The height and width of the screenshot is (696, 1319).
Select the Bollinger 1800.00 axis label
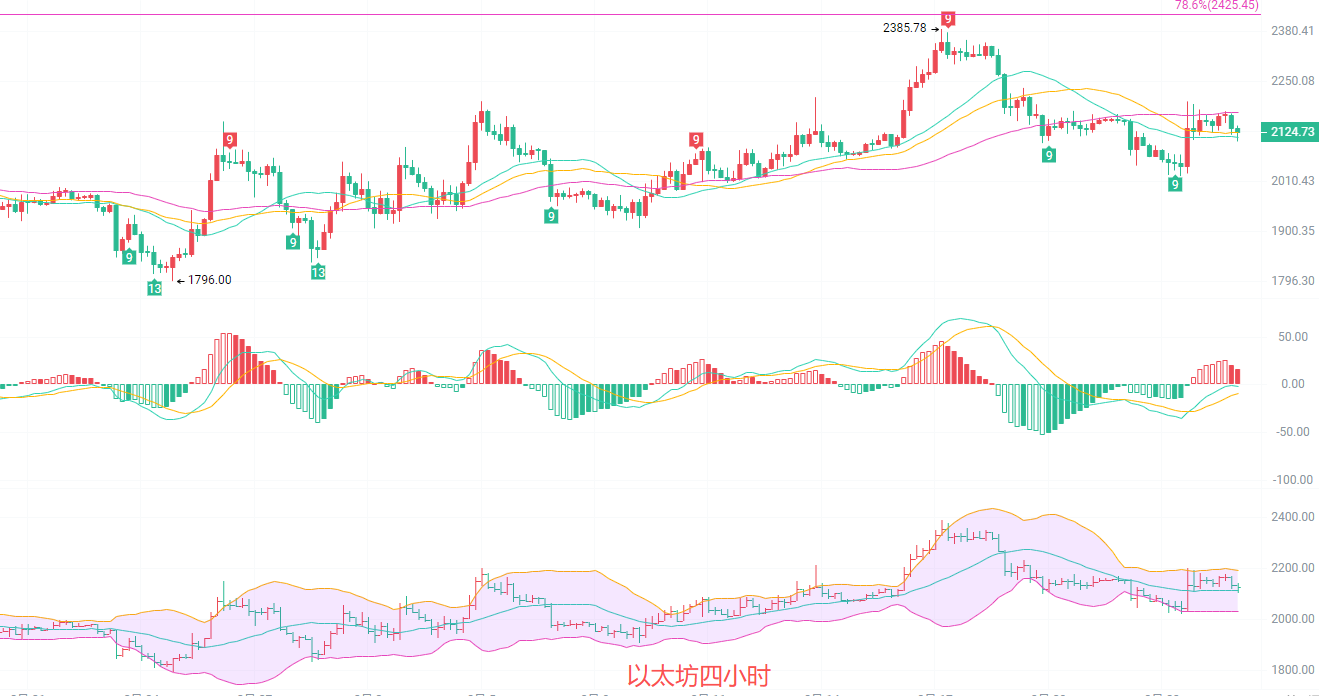click(x=1292, y=670)
